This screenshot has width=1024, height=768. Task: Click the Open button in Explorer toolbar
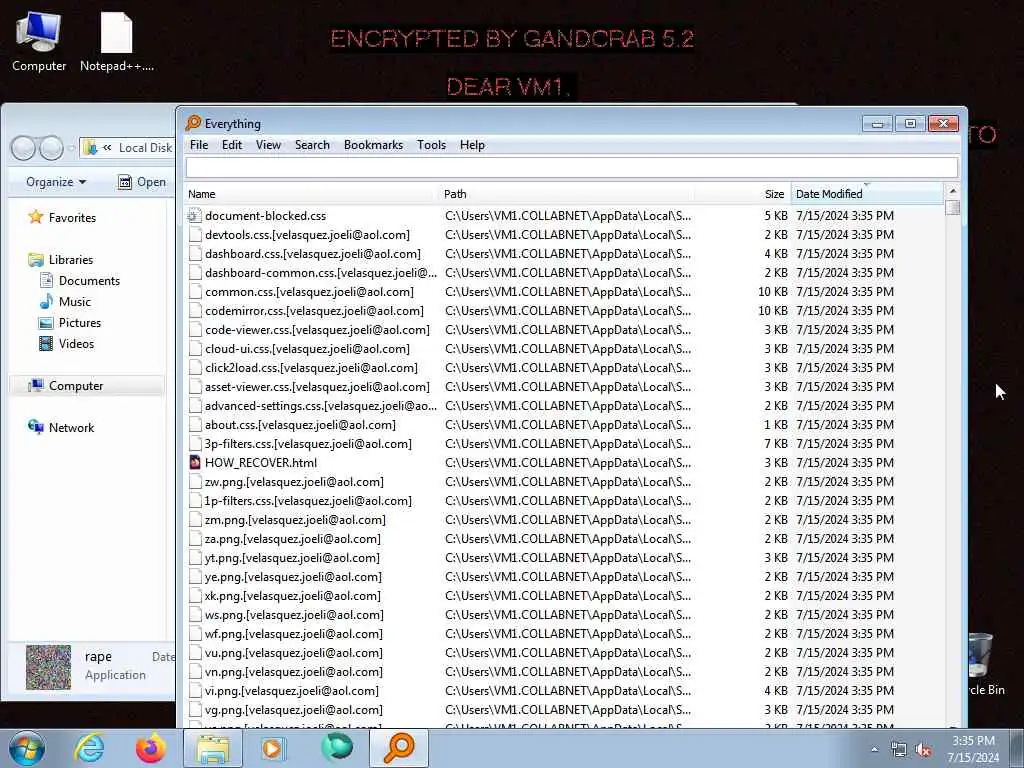[142, 182]
